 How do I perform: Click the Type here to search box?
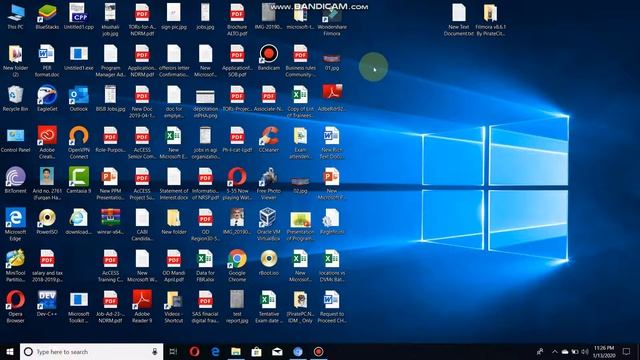(91, 351)
